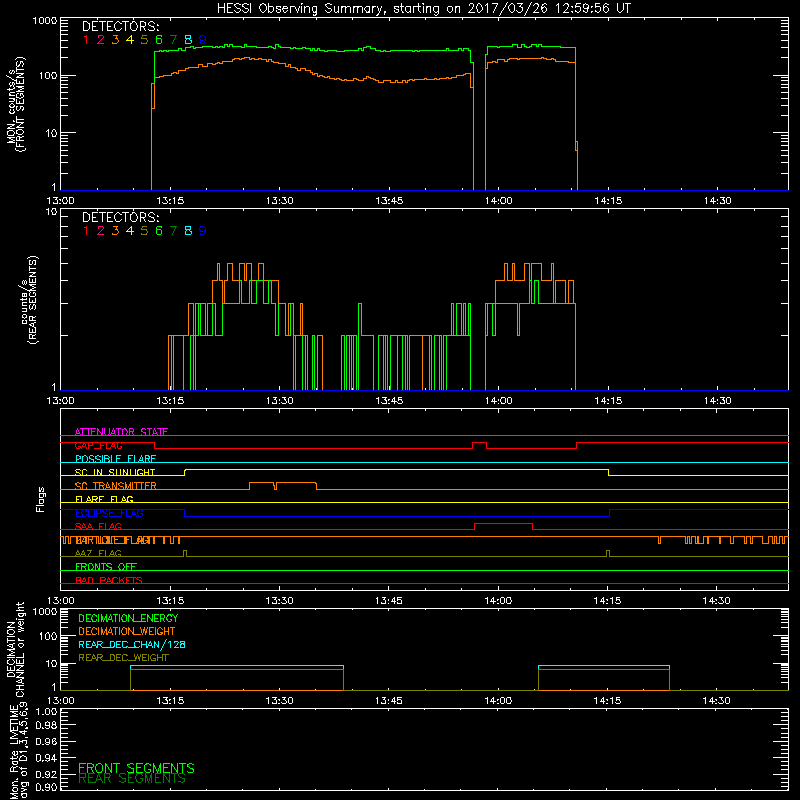Click 14:30 tick under decimation plot

[x=716, y=701]
